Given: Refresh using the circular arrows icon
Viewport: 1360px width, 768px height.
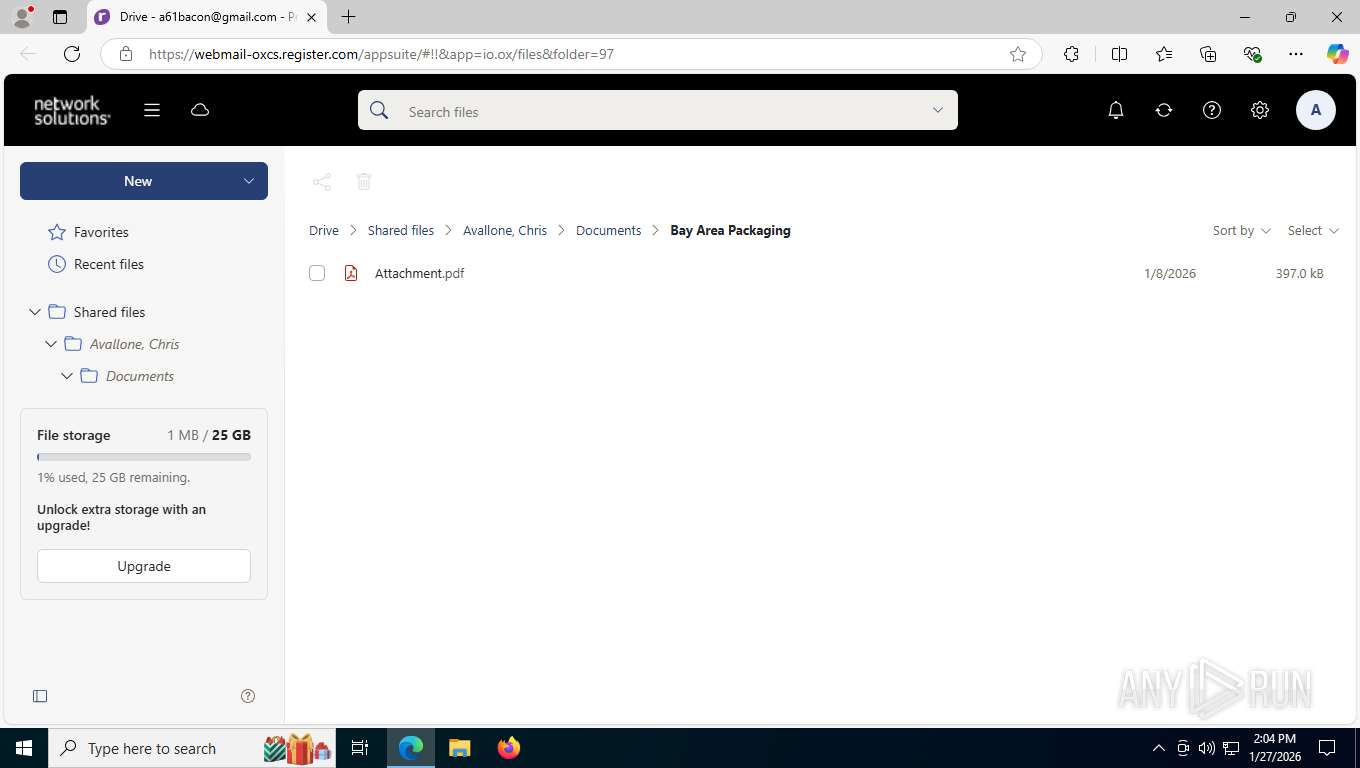Looking at the screenshot, I should (1164, 110).
